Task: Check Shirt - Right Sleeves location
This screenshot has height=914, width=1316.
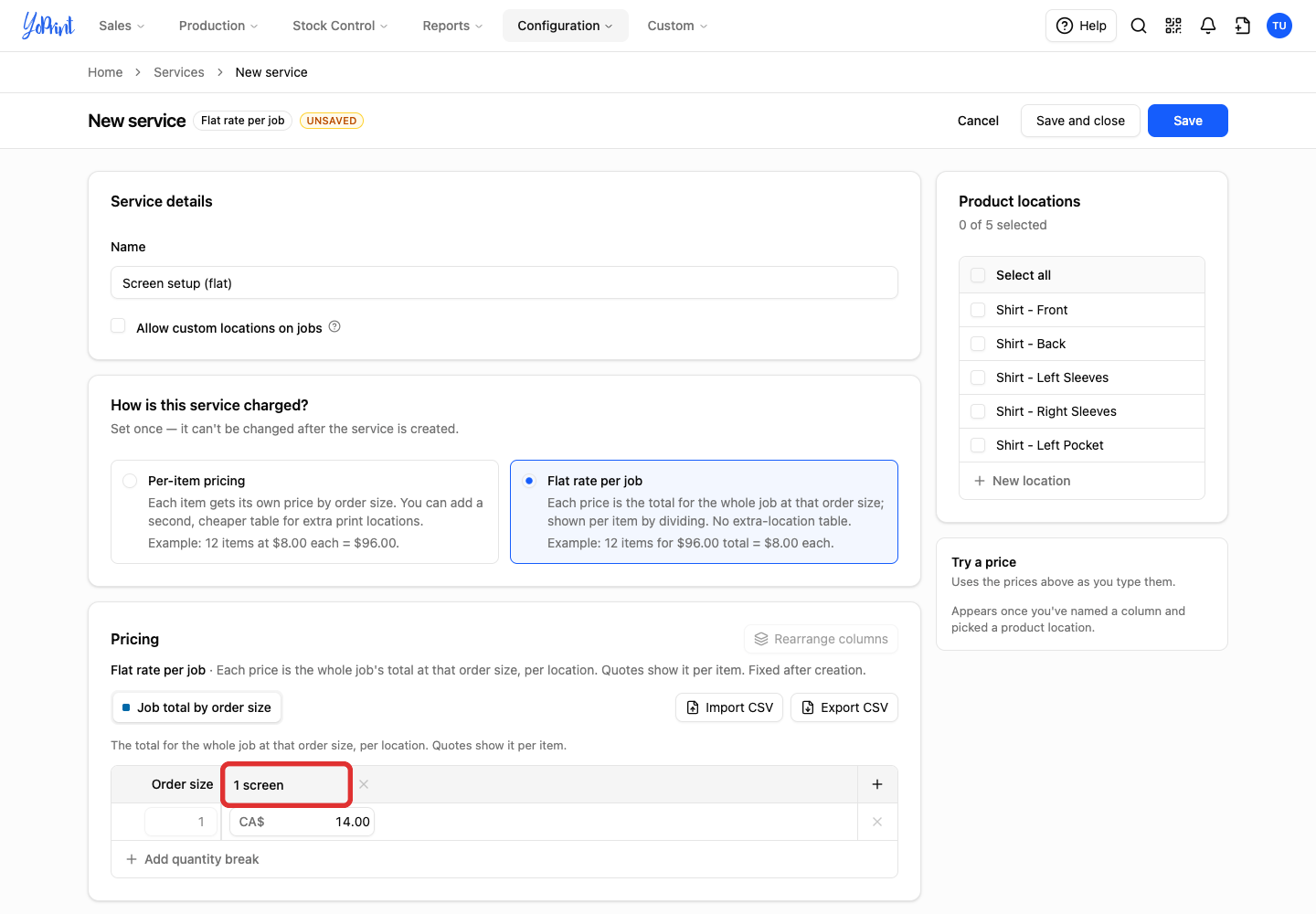Action: point(978,411)
